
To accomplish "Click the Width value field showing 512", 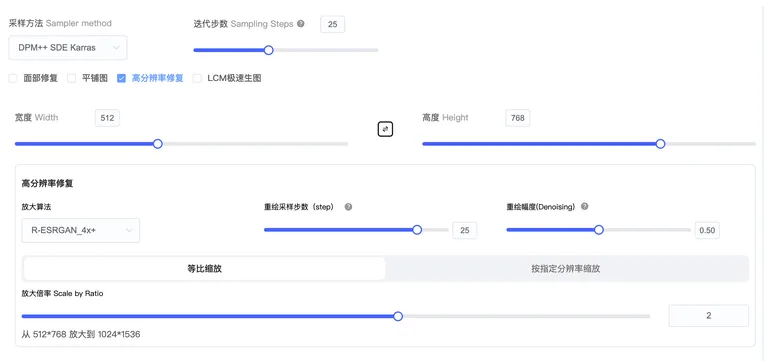I will 107,118.
